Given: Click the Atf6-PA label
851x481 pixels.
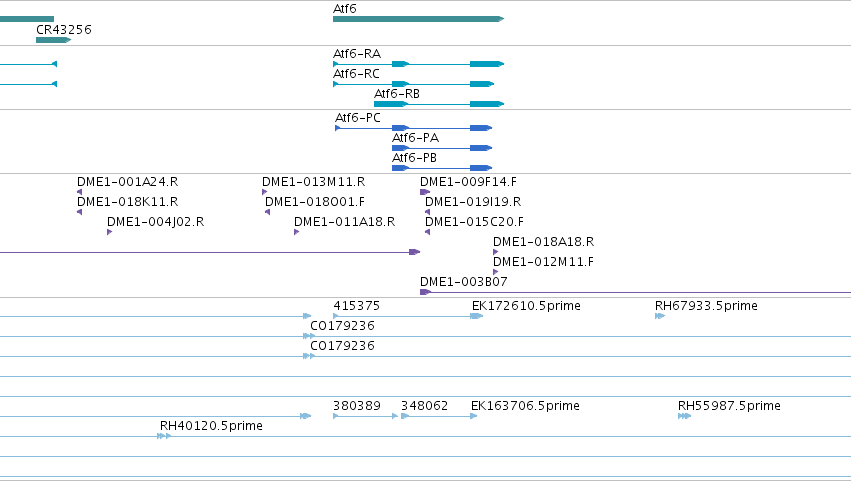Looking at the screenshot, I should click(415, 138).
